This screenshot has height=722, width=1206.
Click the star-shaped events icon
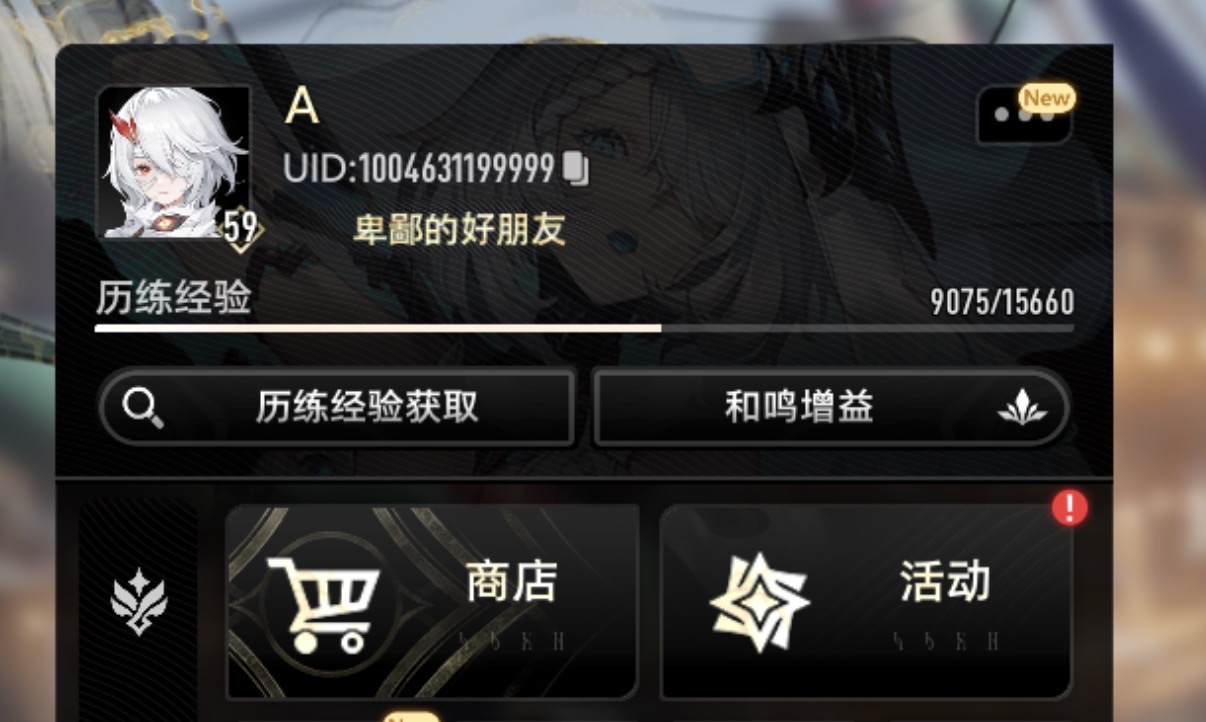point(759,603)
